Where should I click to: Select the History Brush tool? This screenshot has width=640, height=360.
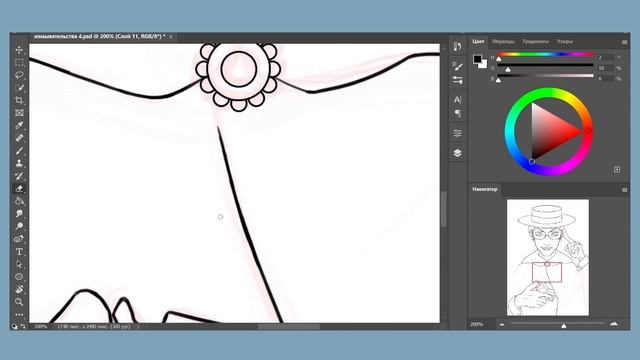pos(19,176)
